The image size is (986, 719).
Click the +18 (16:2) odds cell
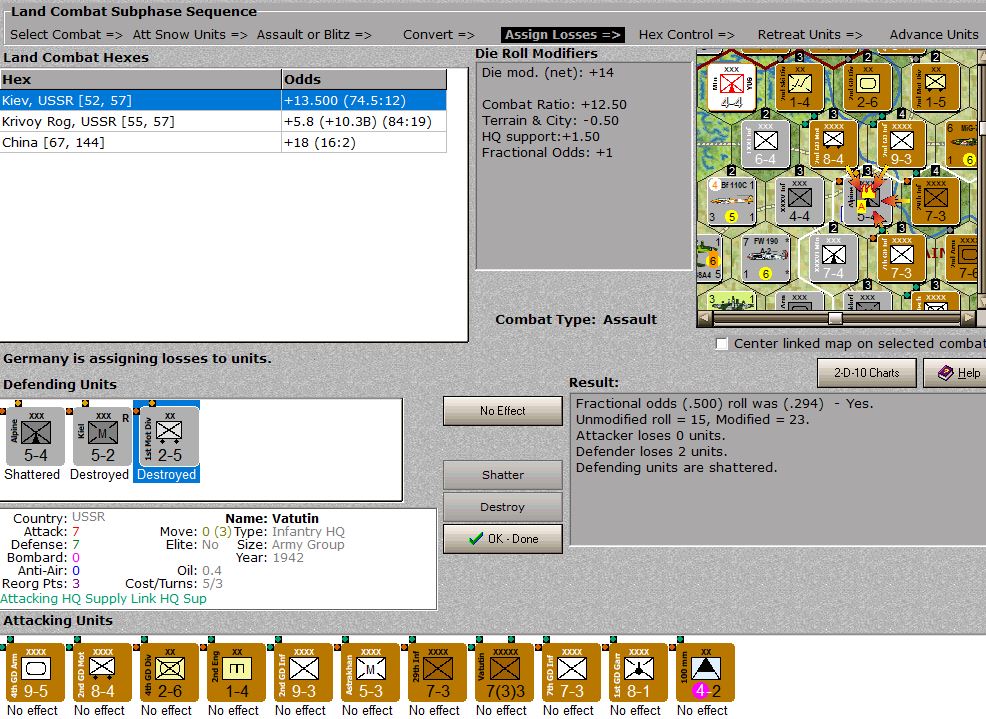coord(364,142)
